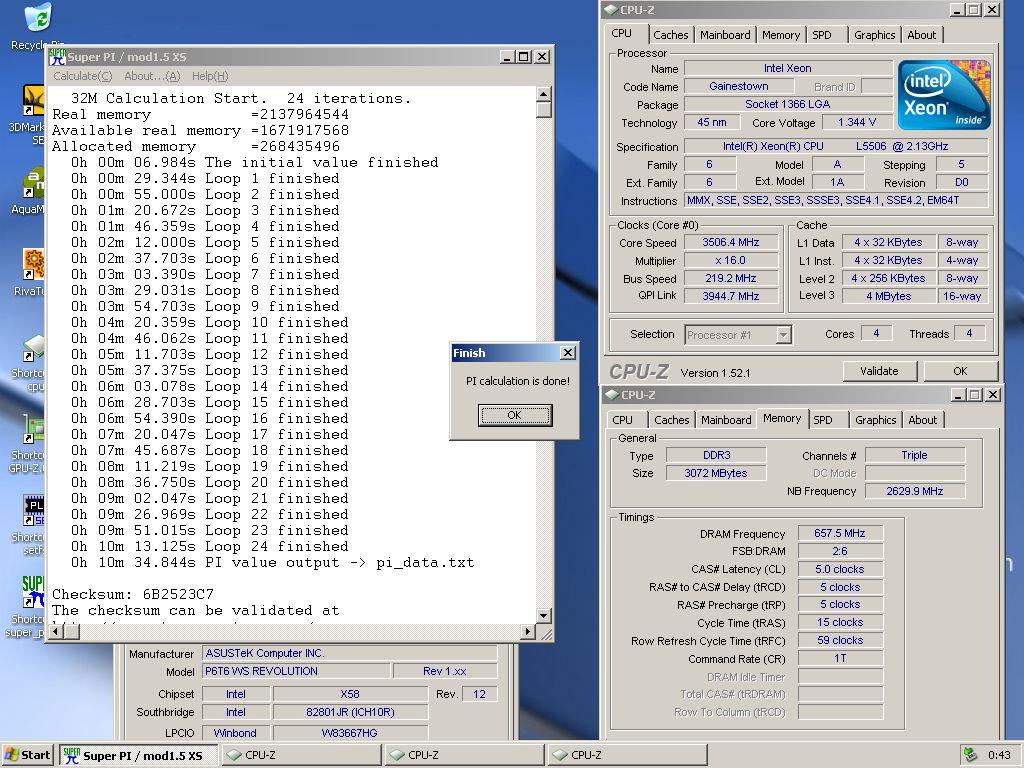Open the setfsb shortcut icon
This screenshot has height=768, width=1024.
pyautogui.click(x=33, y=511)
